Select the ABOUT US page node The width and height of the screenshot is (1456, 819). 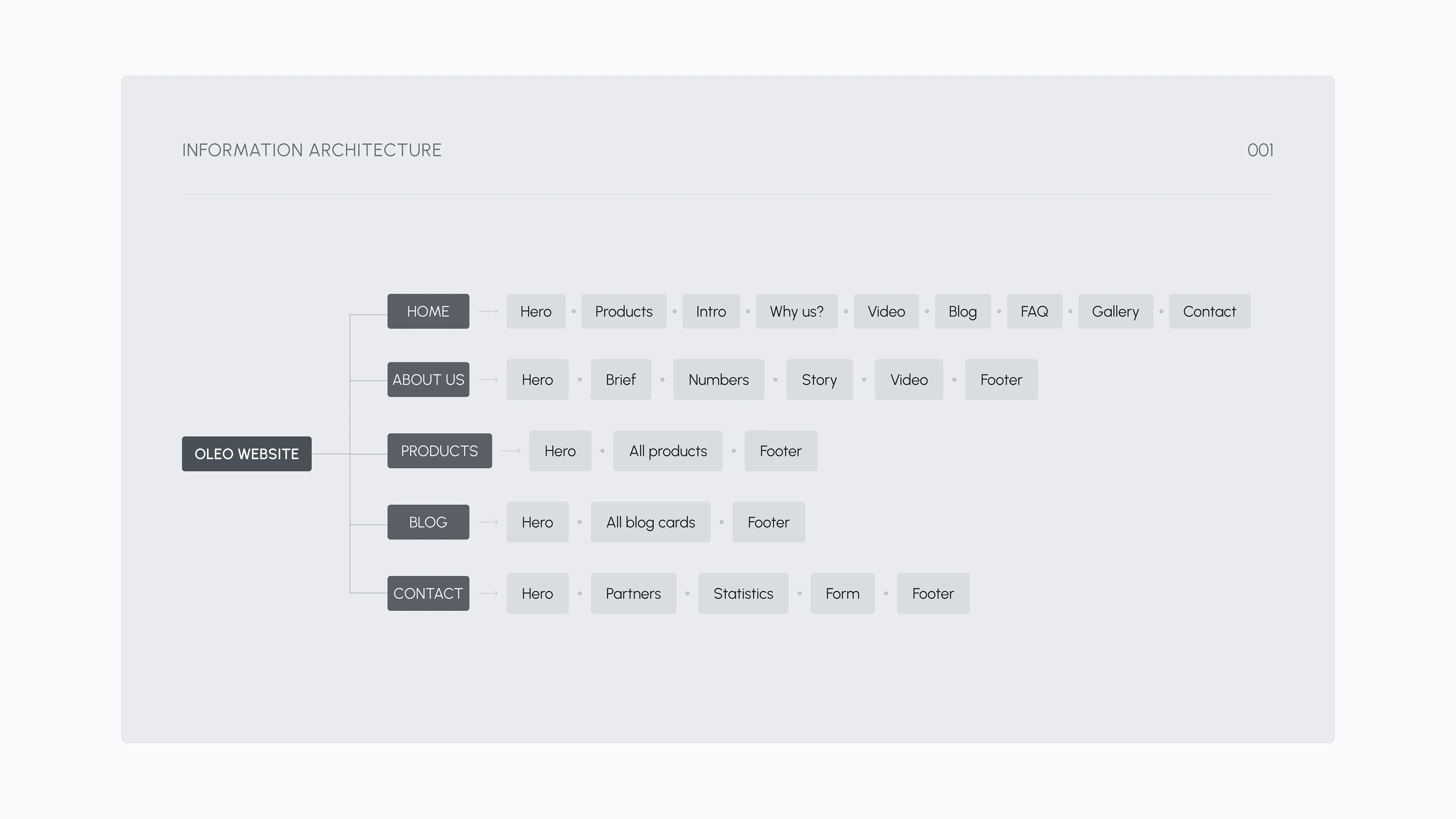[x=428, y=380]
